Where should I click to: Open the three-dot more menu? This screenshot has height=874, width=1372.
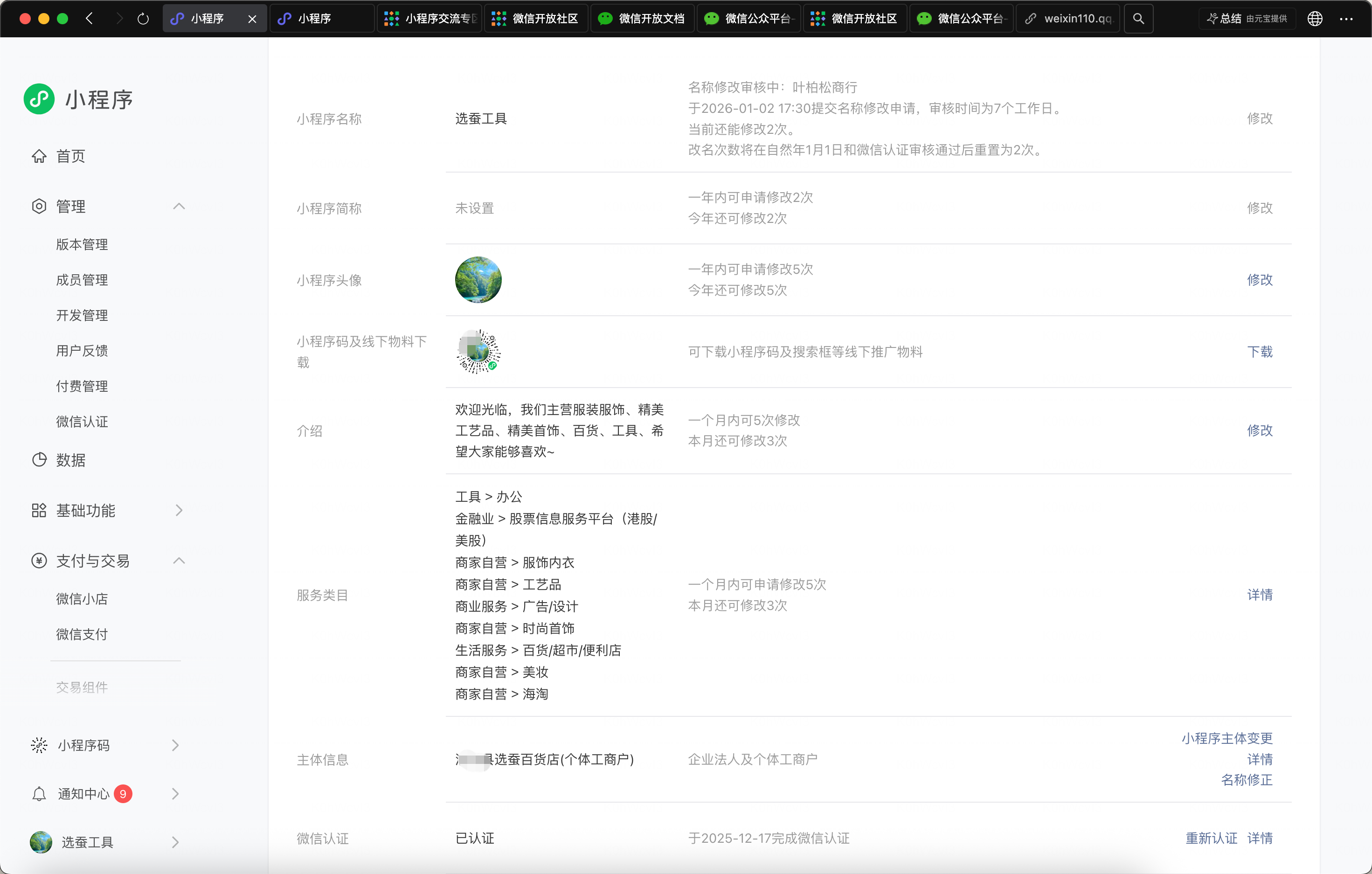[x=1346, y=19]
